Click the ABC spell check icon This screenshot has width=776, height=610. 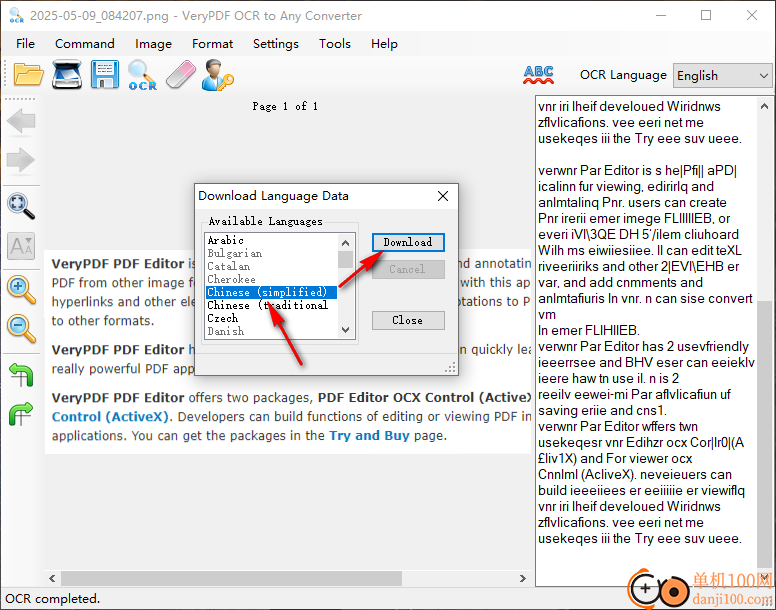(x=538, y=75)
